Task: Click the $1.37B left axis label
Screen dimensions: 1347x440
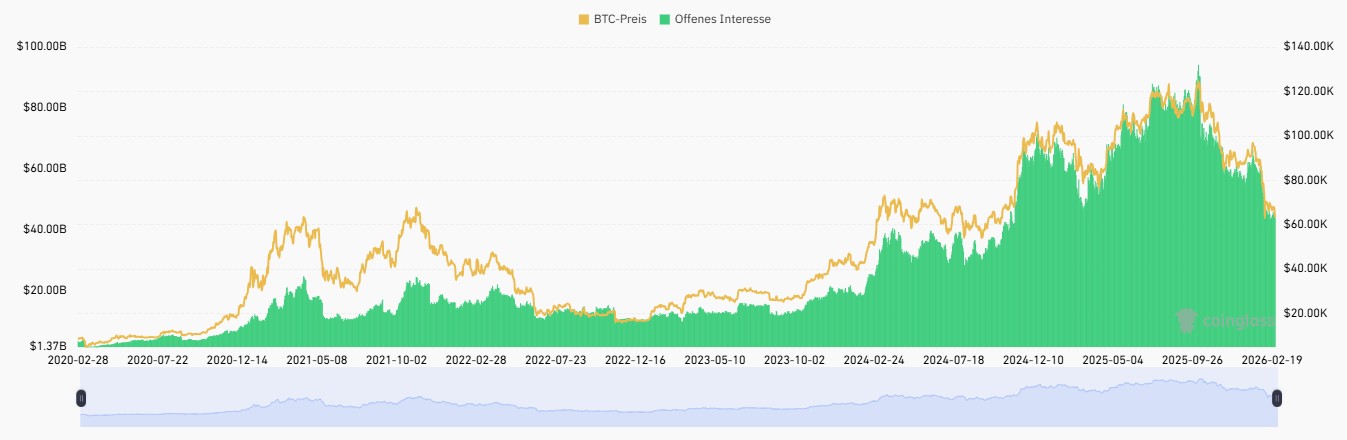Action: [46, 346]
